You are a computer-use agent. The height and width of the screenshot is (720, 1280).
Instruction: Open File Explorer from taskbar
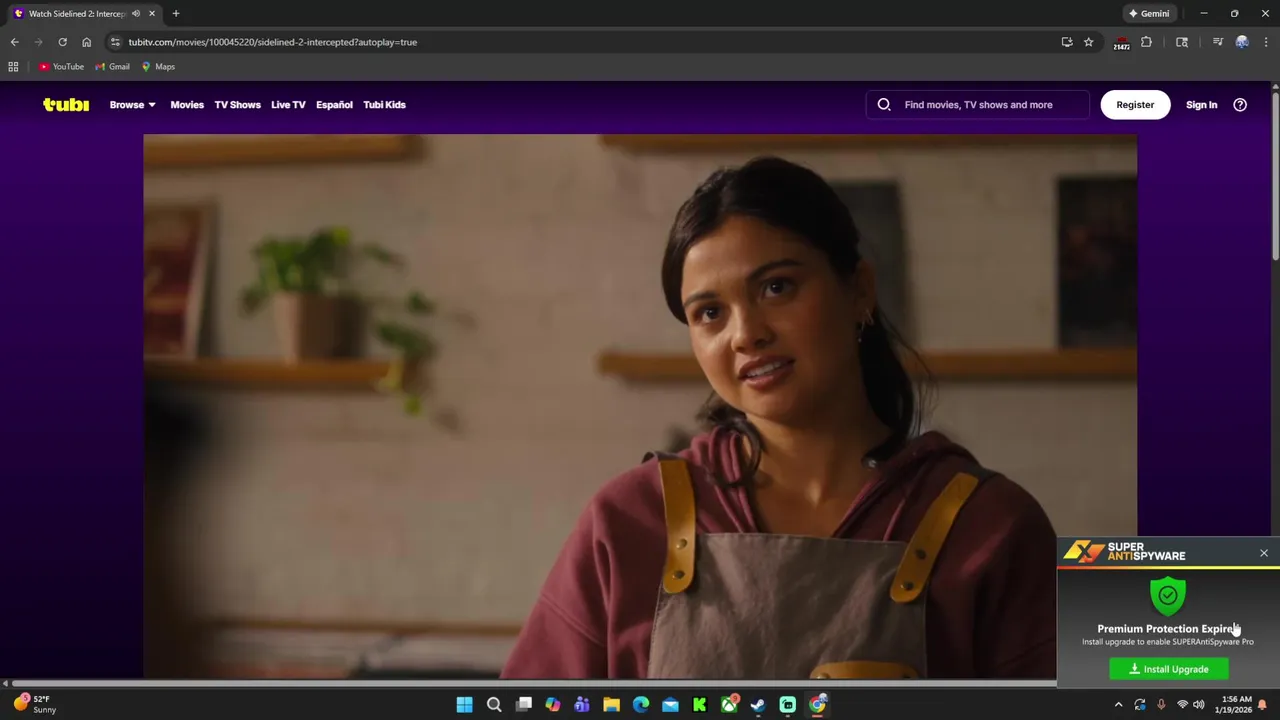coord(611,705)
